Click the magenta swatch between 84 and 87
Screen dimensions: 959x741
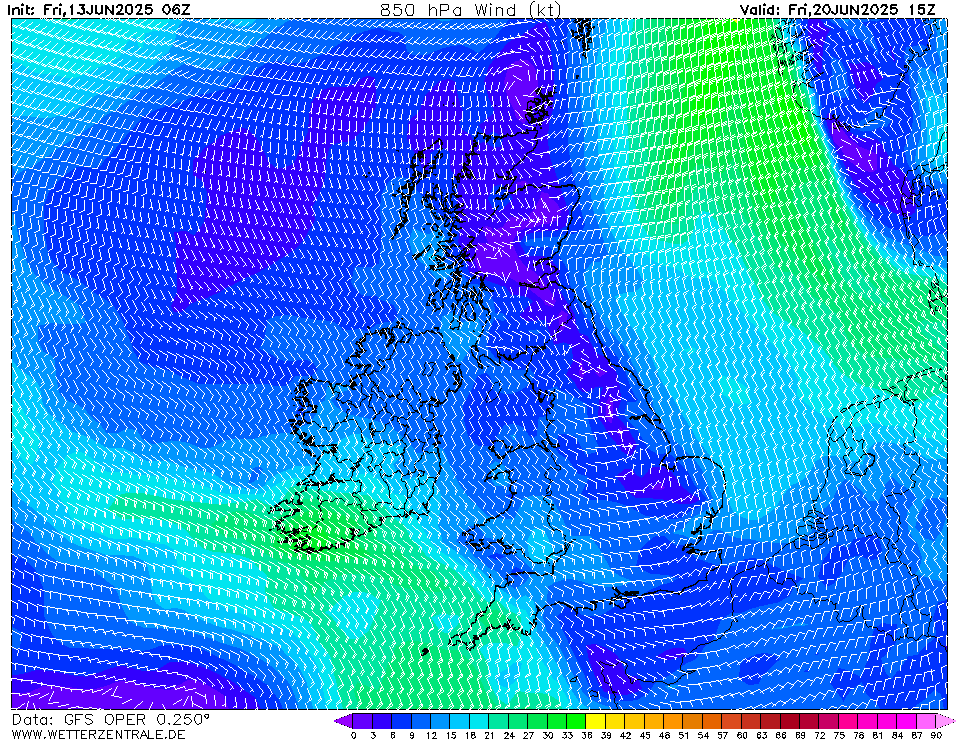click(x=906, y=721)
